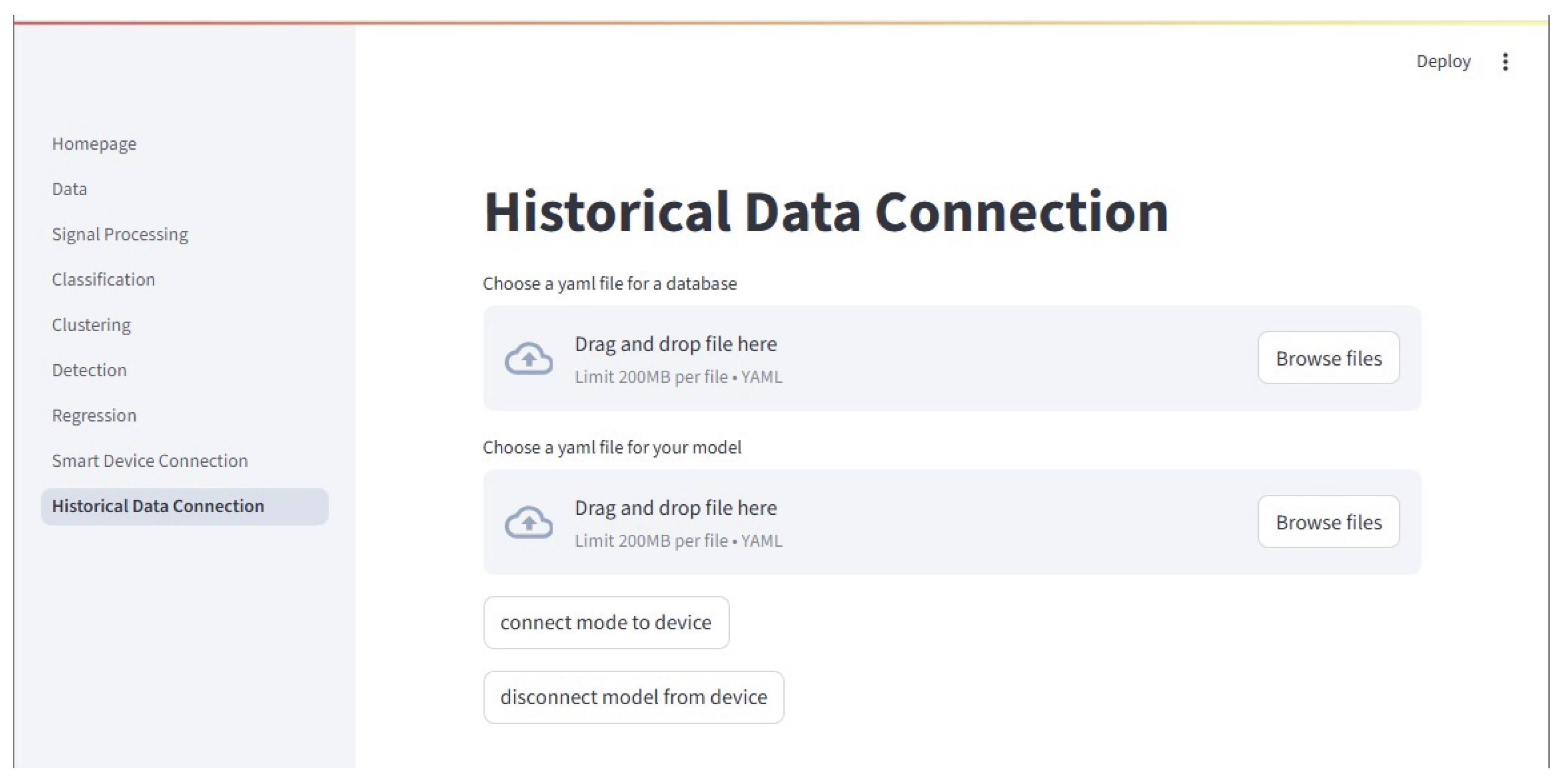The image size is (1561, 784).
Task: Open the Regression page
Action: coord(94,416)
